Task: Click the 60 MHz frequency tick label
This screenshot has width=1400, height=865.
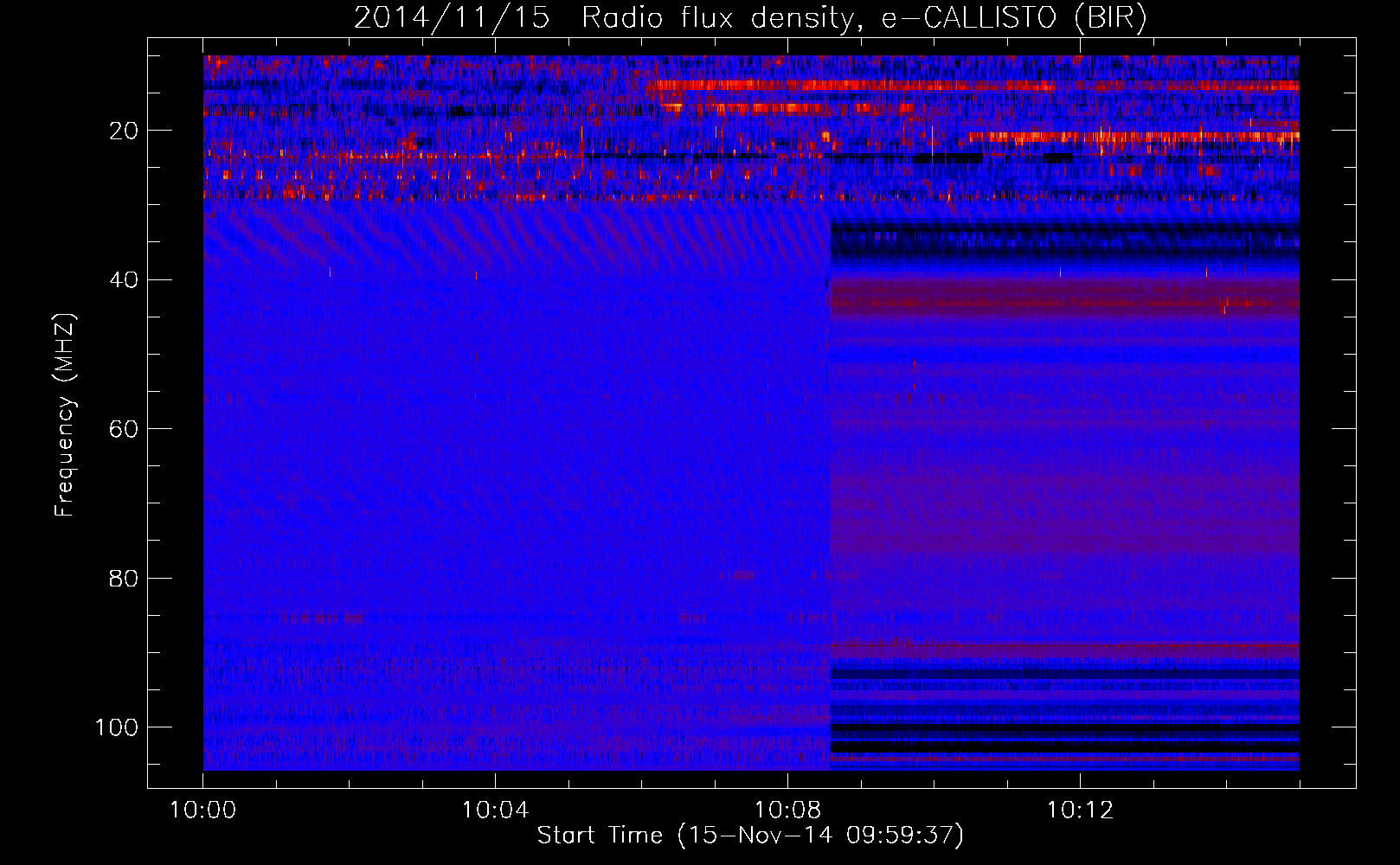Action: tap(124, 429)
